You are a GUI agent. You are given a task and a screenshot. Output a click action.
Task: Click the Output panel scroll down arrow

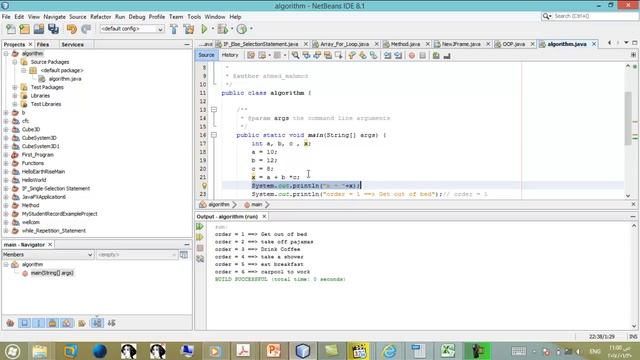[x=634, y=326]
